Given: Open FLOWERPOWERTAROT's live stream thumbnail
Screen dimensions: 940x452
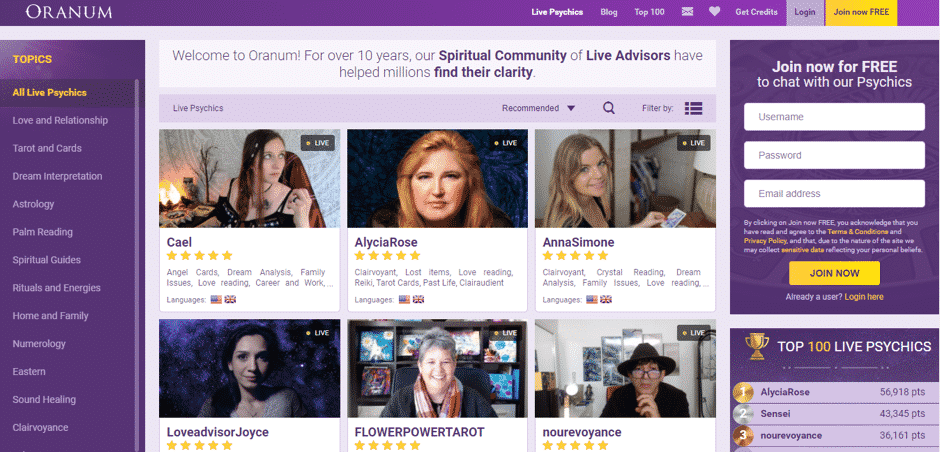Looking at the screenshot, I should pyautogui.click(x=438, y=368).
